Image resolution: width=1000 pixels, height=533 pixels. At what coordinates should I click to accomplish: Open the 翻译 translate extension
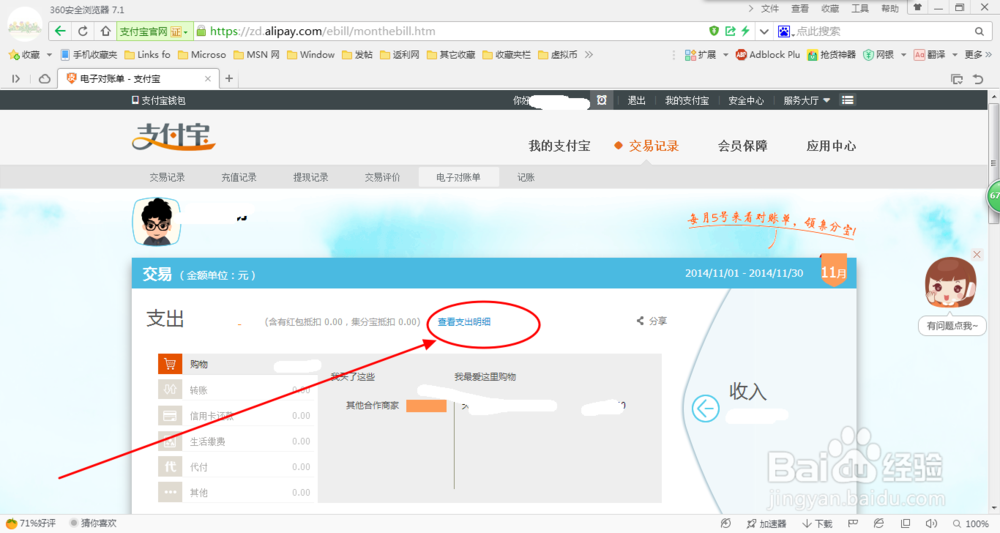coord(929,55)
